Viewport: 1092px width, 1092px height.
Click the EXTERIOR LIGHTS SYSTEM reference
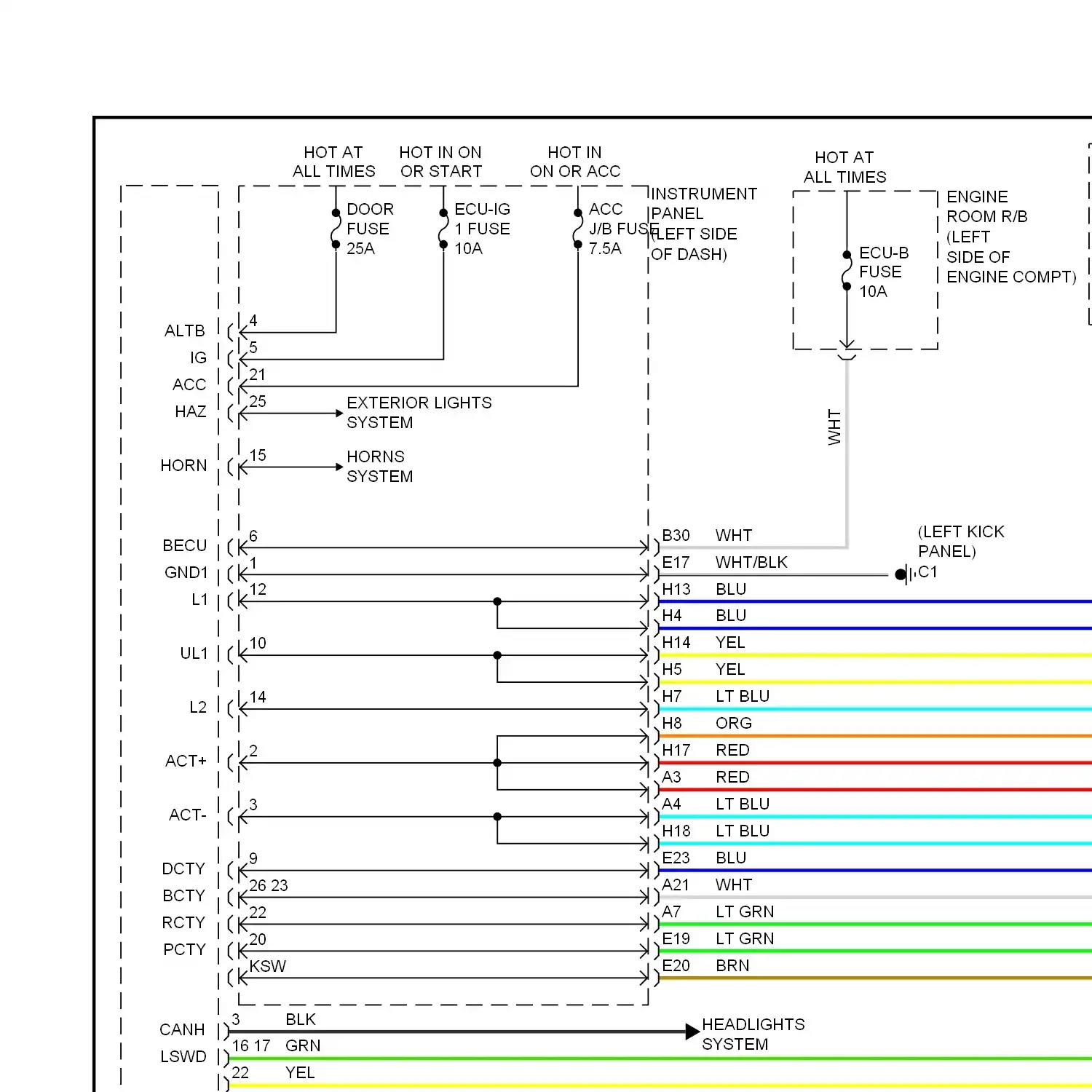click(x=419, y=412)
